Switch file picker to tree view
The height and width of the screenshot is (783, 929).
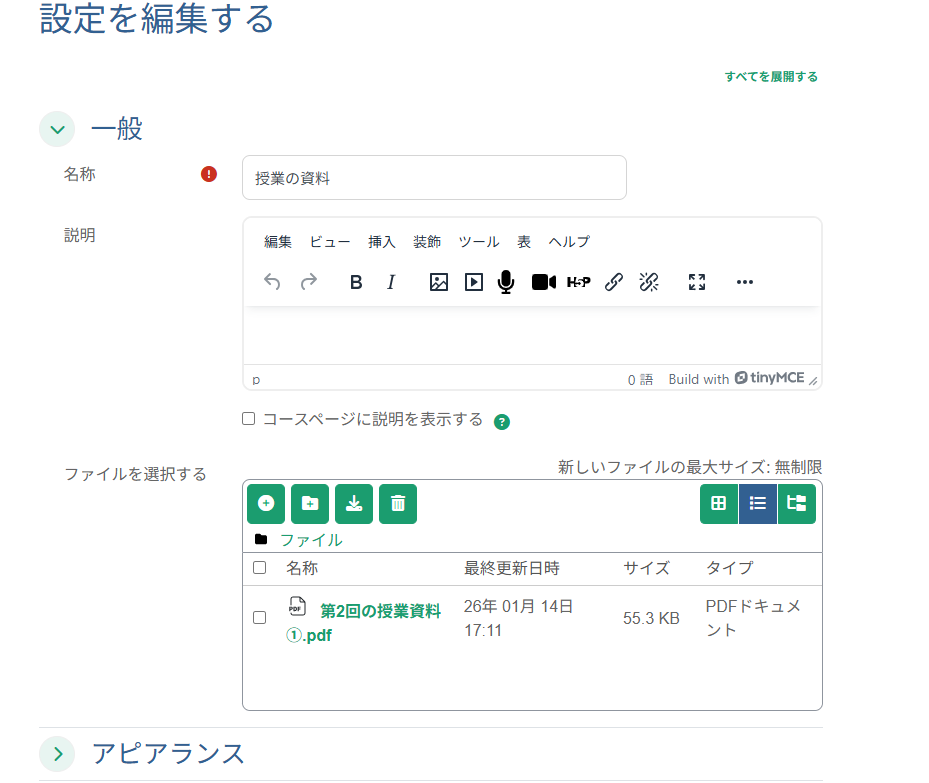(796, 503)
